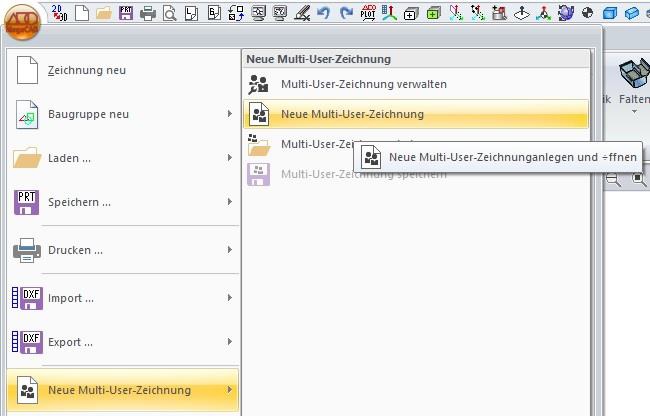This screenshot has width=650, height=416.
Task: Open the Import menu entry
Action: [x=120, y=297]
